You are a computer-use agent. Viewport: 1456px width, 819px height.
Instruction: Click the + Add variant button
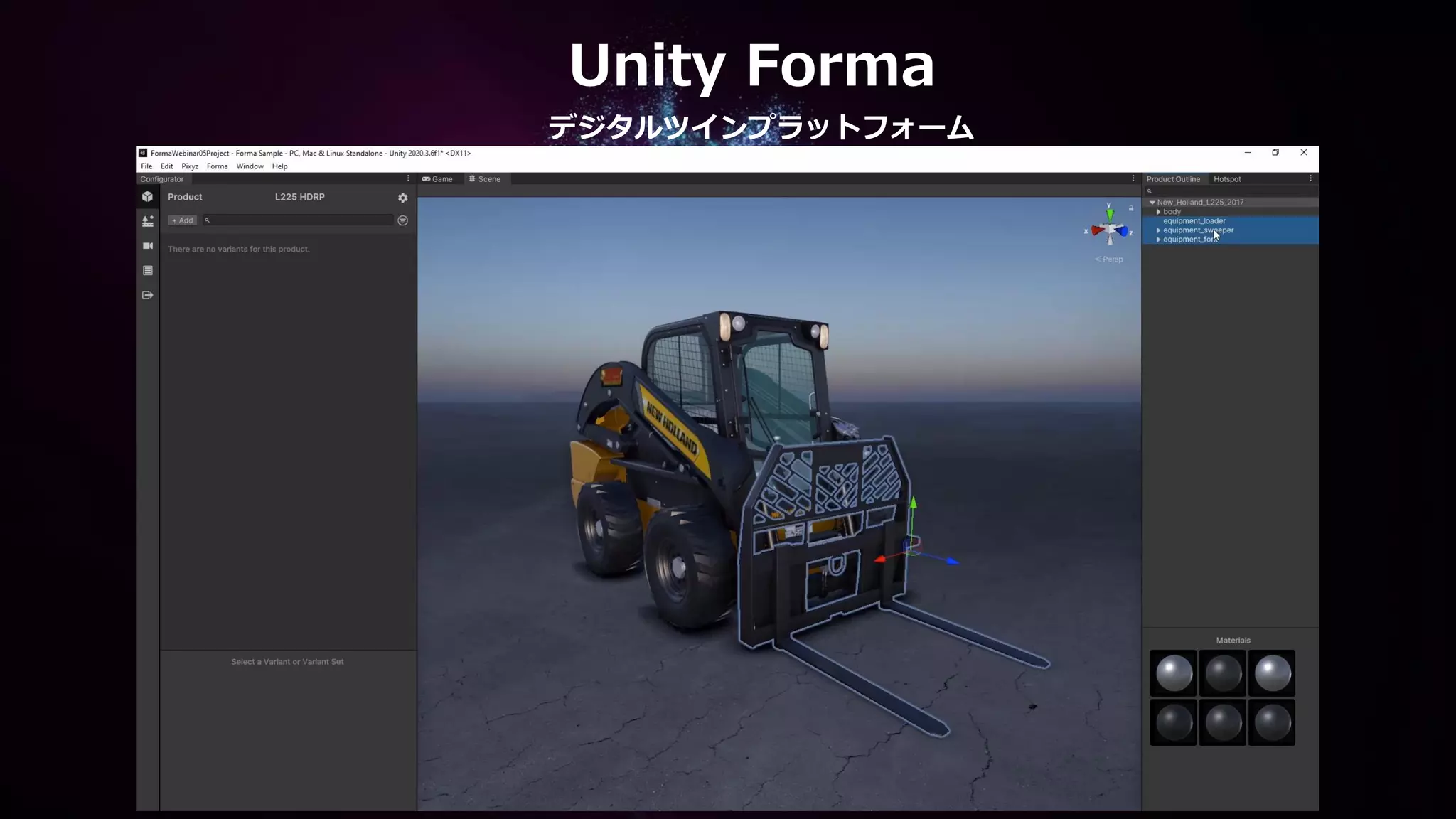(x=183, y=220)
